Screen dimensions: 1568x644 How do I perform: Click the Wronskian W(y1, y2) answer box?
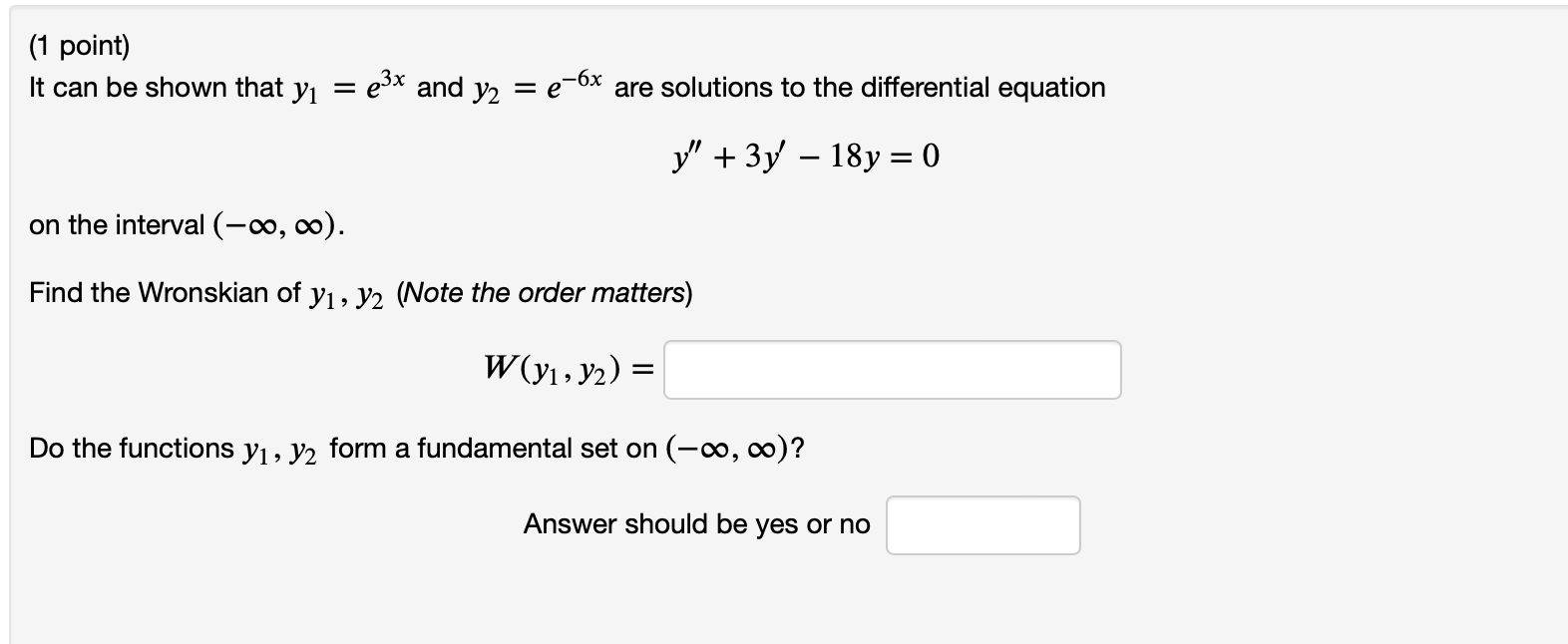[x=892, y=370]
